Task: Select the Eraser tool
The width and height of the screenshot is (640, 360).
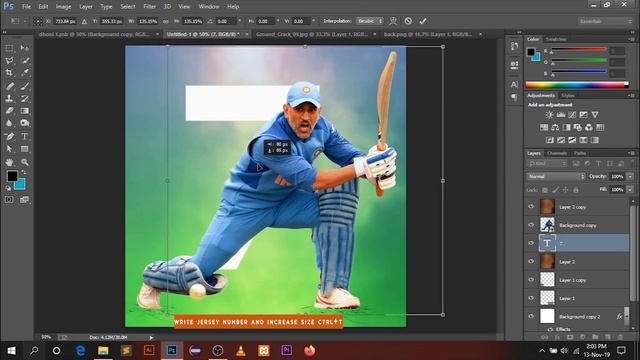Action: point(9,111)
